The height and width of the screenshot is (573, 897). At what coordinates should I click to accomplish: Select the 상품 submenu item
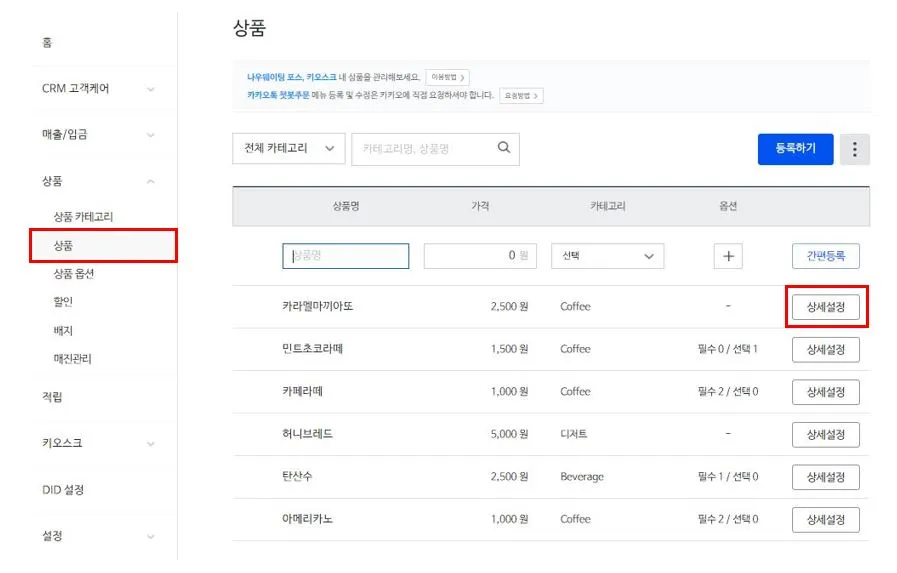coord(104,246)
